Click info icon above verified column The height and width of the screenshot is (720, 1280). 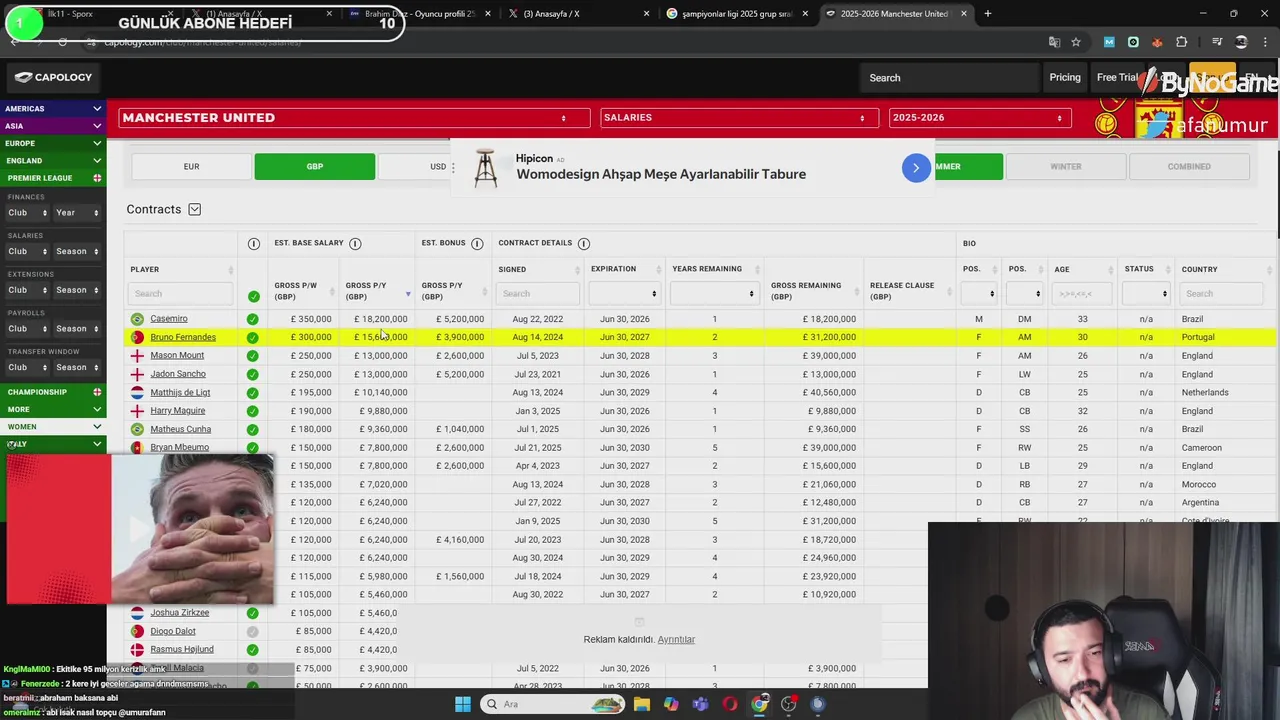point(253,244)
